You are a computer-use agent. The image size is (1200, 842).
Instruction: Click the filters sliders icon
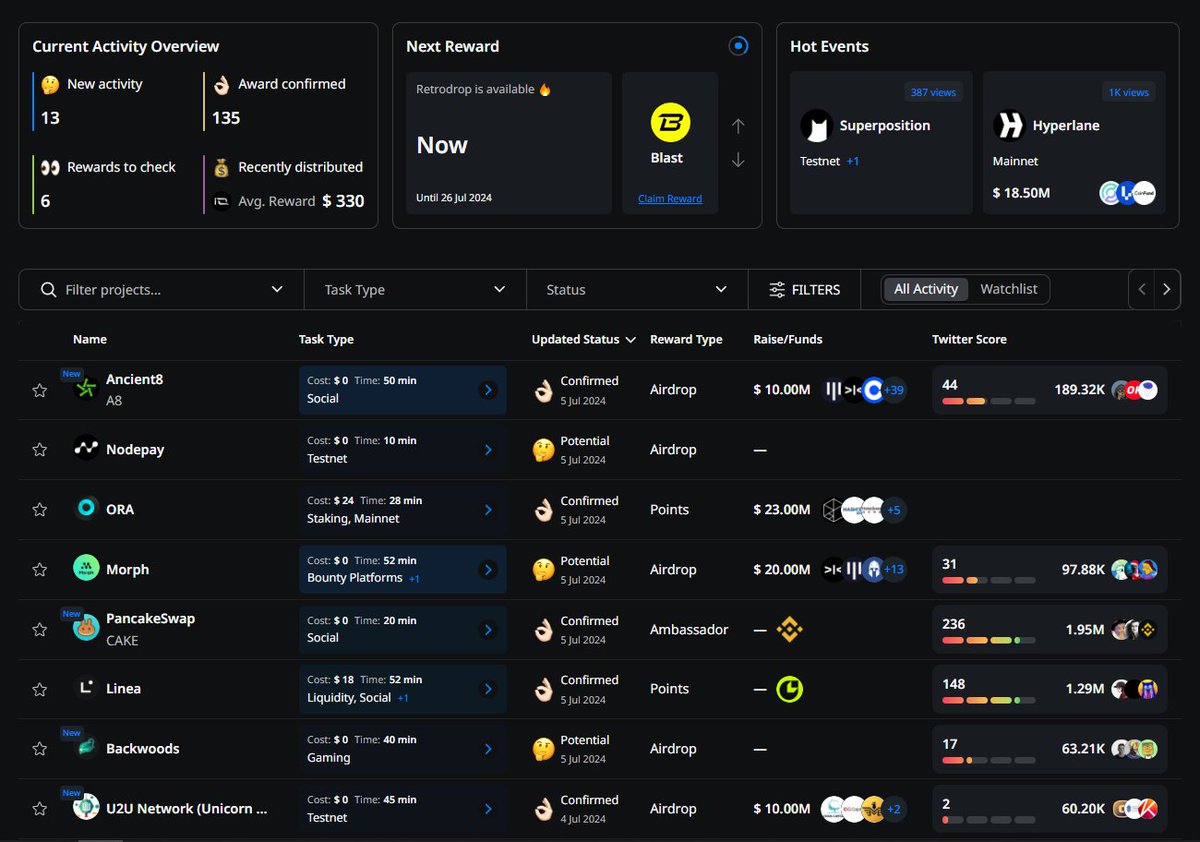pyautogui.click(x=777, y=290)
